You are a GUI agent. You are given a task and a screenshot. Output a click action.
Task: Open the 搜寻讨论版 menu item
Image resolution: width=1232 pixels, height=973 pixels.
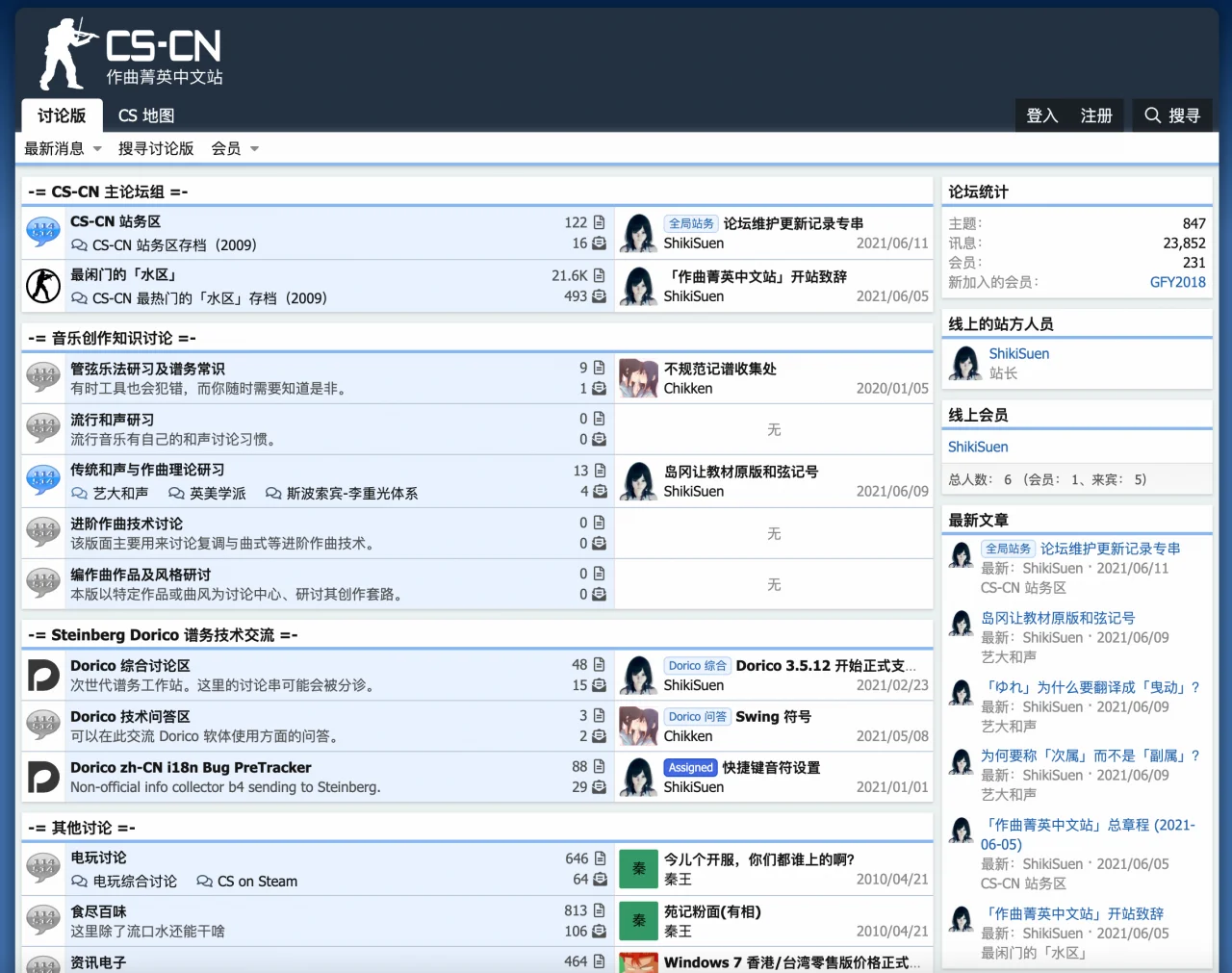[x=156, y=148]
